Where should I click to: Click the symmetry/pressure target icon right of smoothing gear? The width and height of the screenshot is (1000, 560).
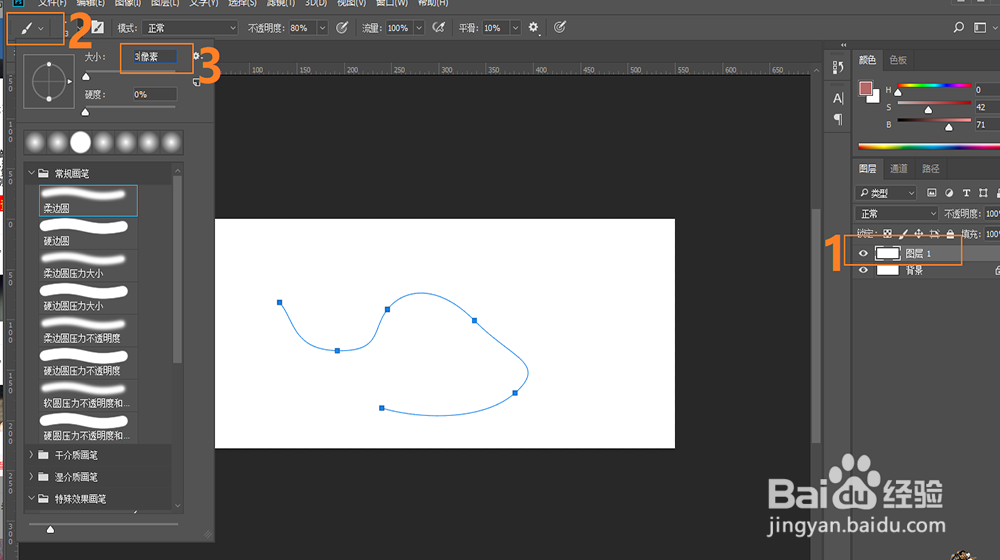(559, 27)
